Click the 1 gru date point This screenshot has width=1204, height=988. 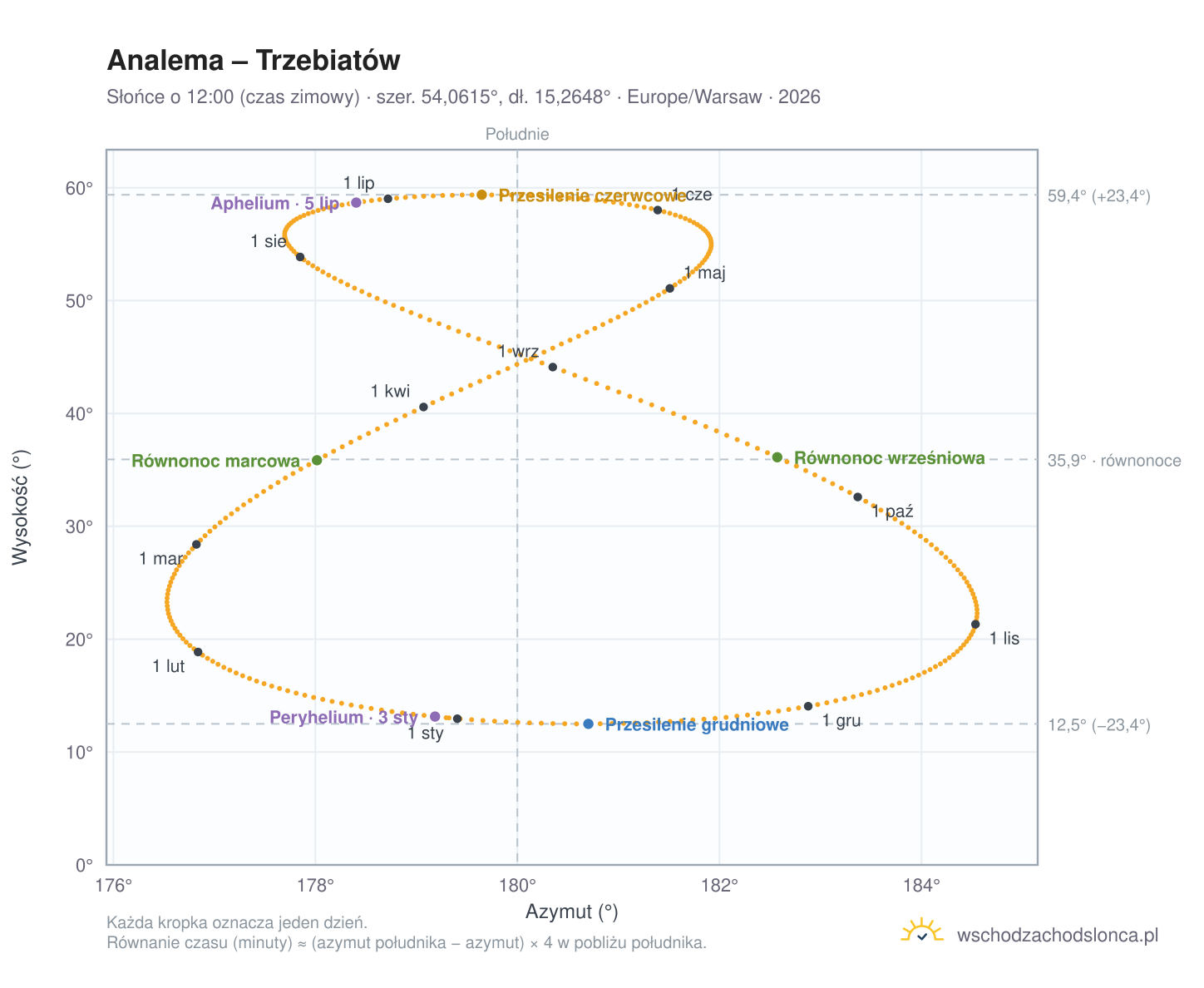[808, 706]
